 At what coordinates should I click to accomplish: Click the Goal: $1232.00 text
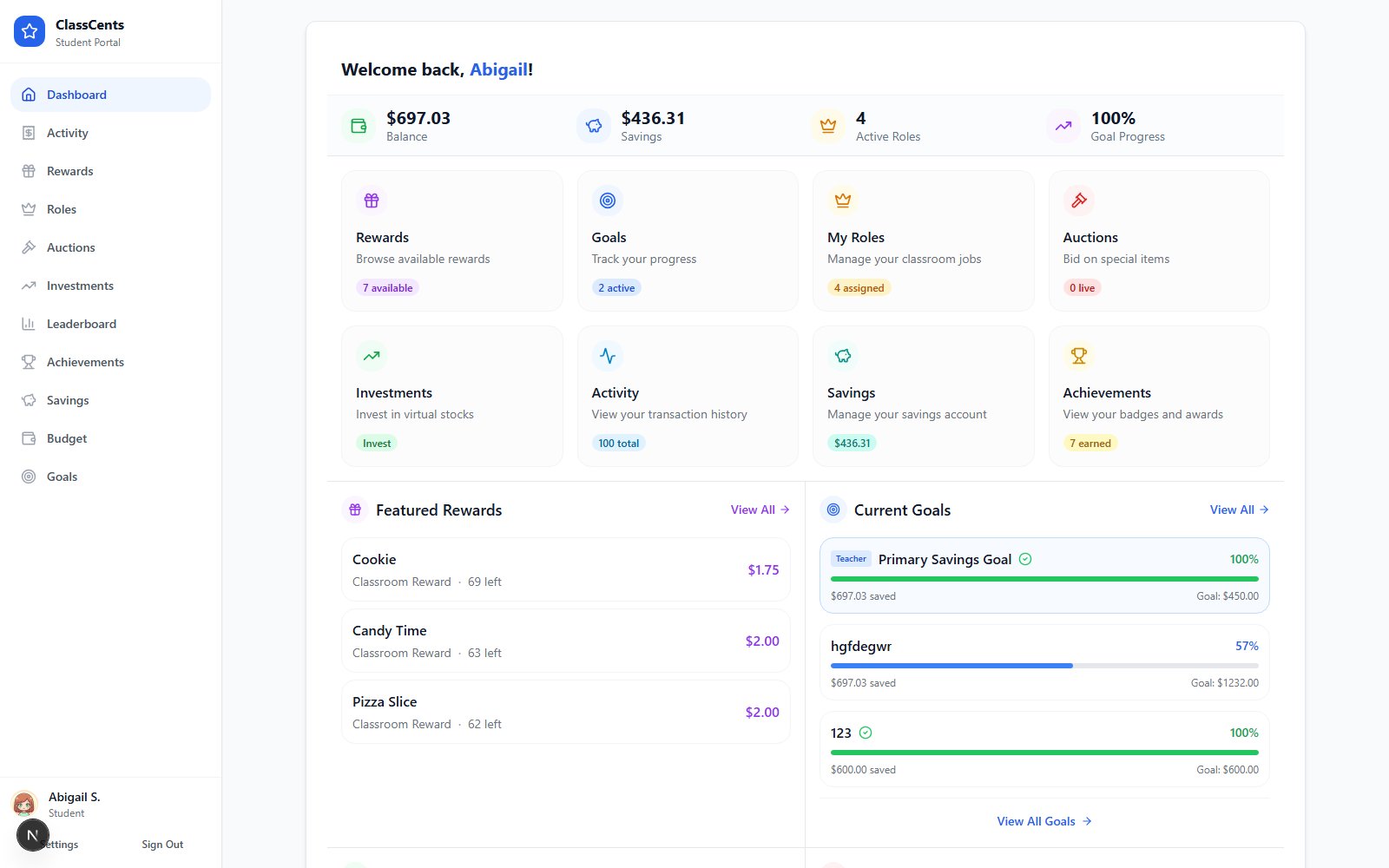coord(1224,683)
